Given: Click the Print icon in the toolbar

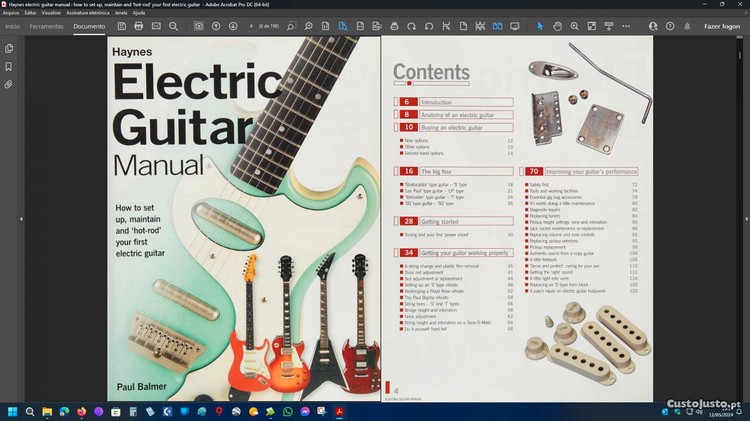Looking at the screenshot, I should tap(139, 25).
